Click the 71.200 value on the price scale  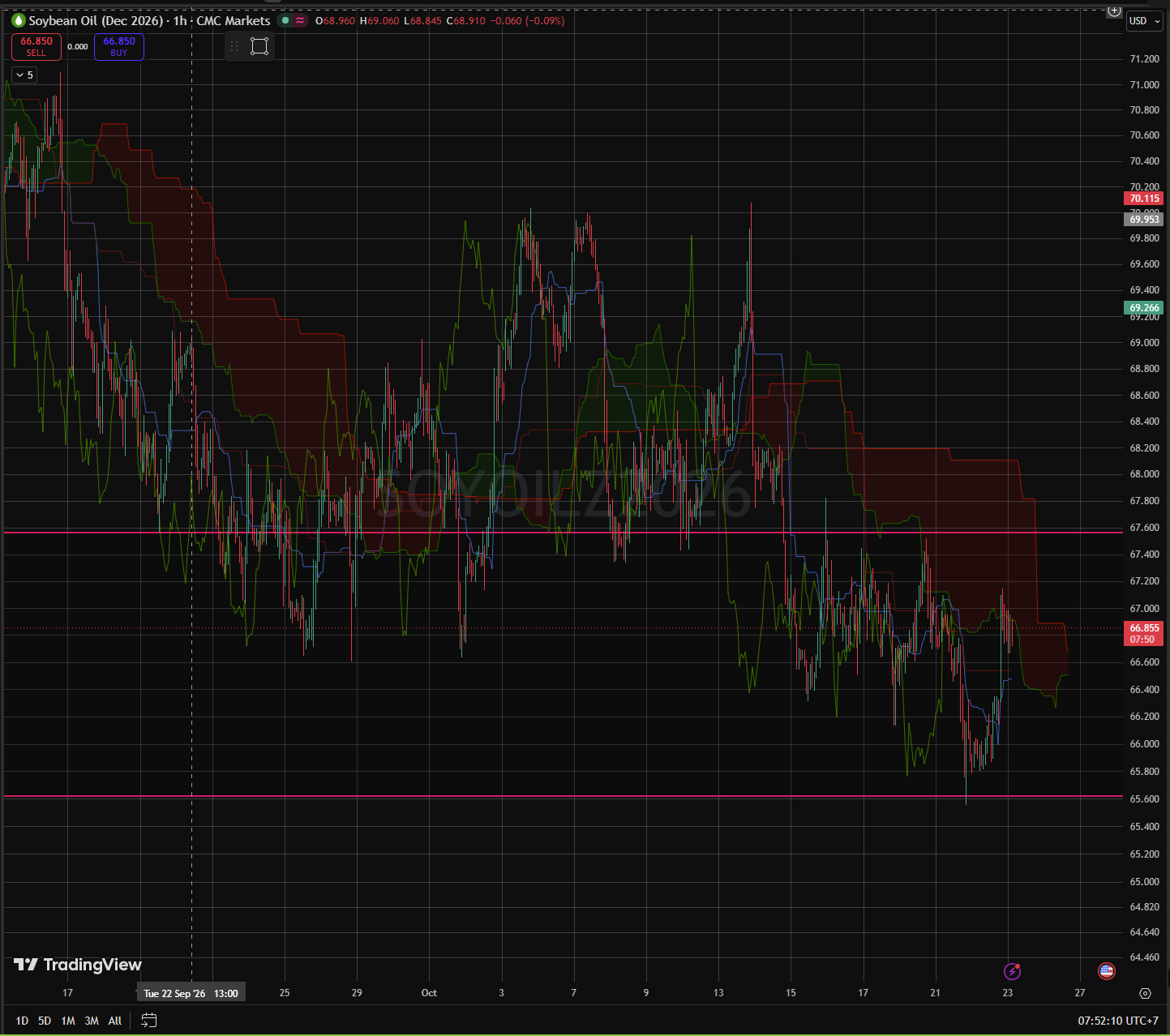(x=1144, y=59)
